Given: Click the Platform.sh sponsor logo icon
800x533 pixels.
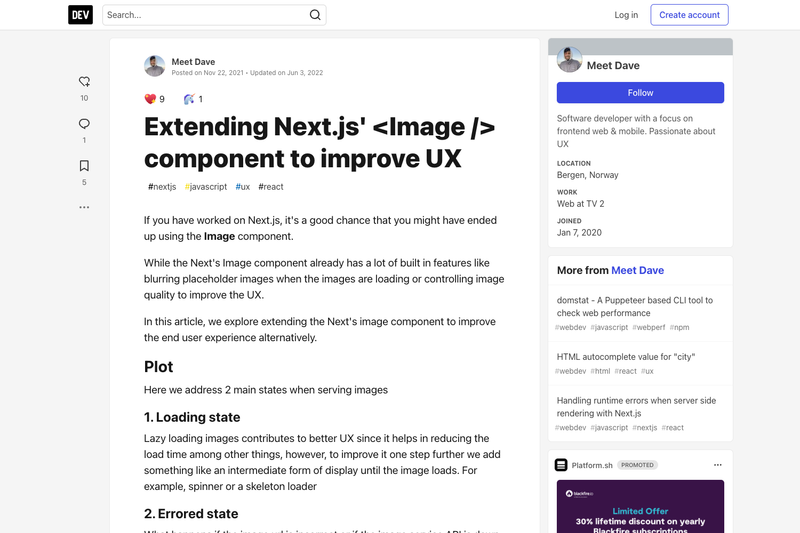Looking at the screenshot, I should [561, 465].
